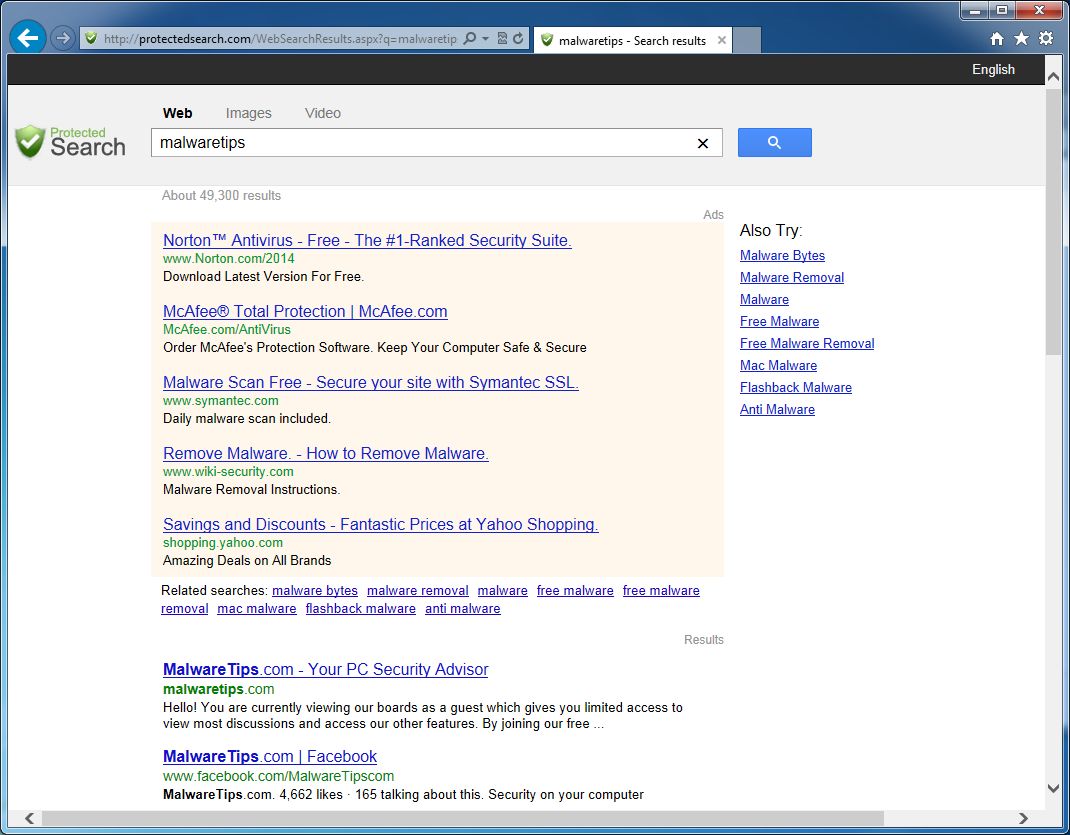This screenshot has height=835, width=1070.
Task: Open the address bar dropdown arrow
Action: (485, 39)
